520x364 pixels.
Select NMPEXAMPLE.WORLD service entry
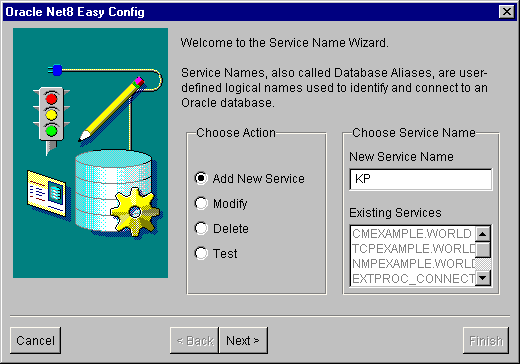tap(413, 264)
